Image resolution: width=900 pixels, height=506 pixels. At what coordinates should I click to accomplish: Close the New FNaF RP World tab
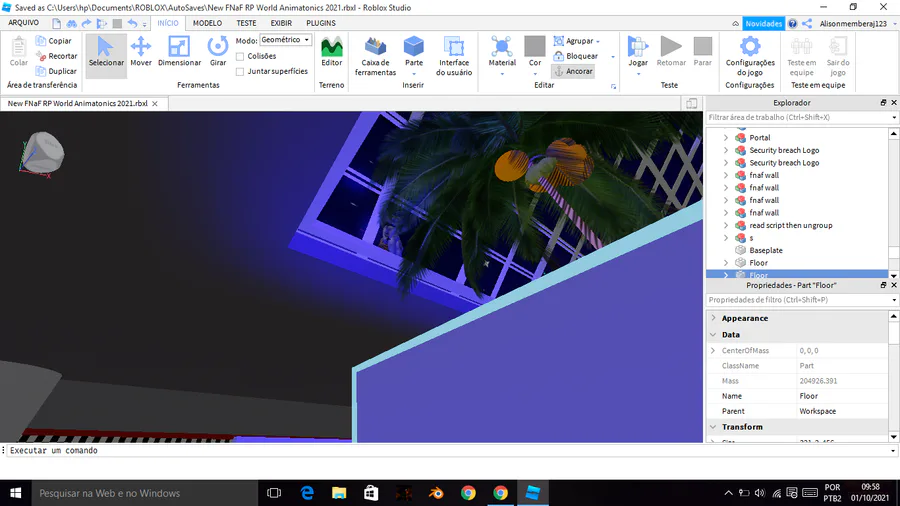click(x=154, y=104)
